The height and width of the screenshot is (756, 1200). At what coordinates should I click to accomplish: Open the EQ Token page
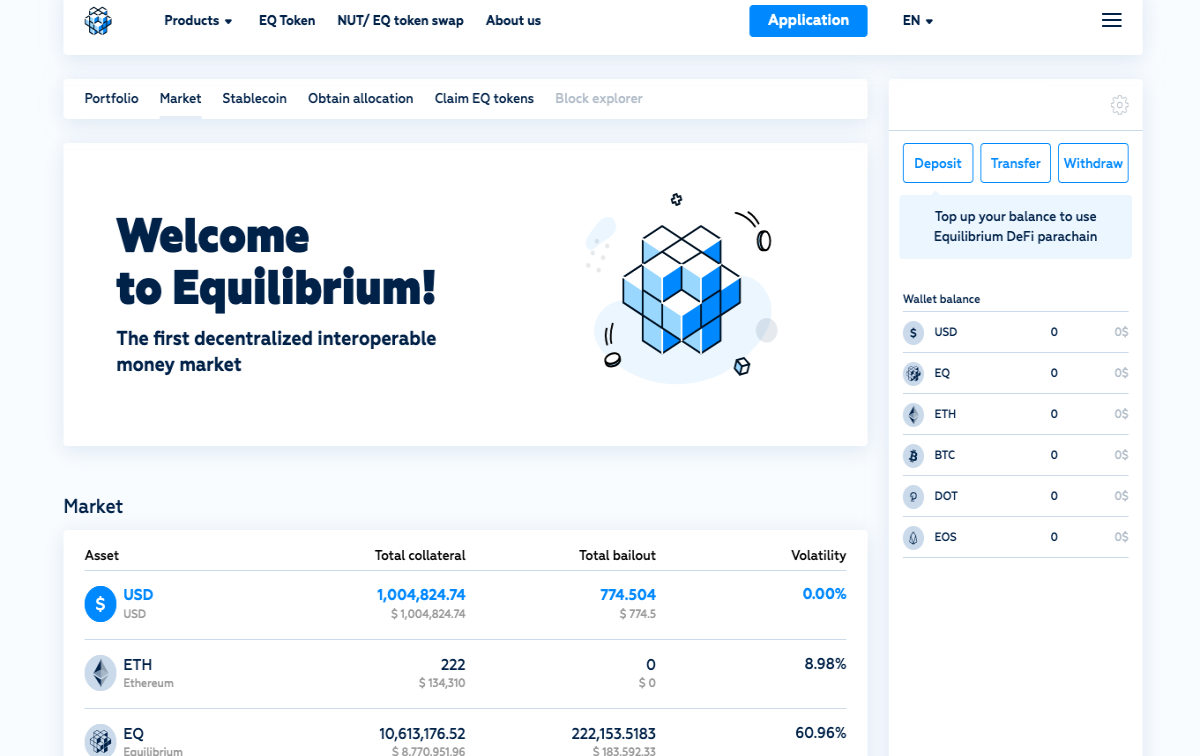287,20
